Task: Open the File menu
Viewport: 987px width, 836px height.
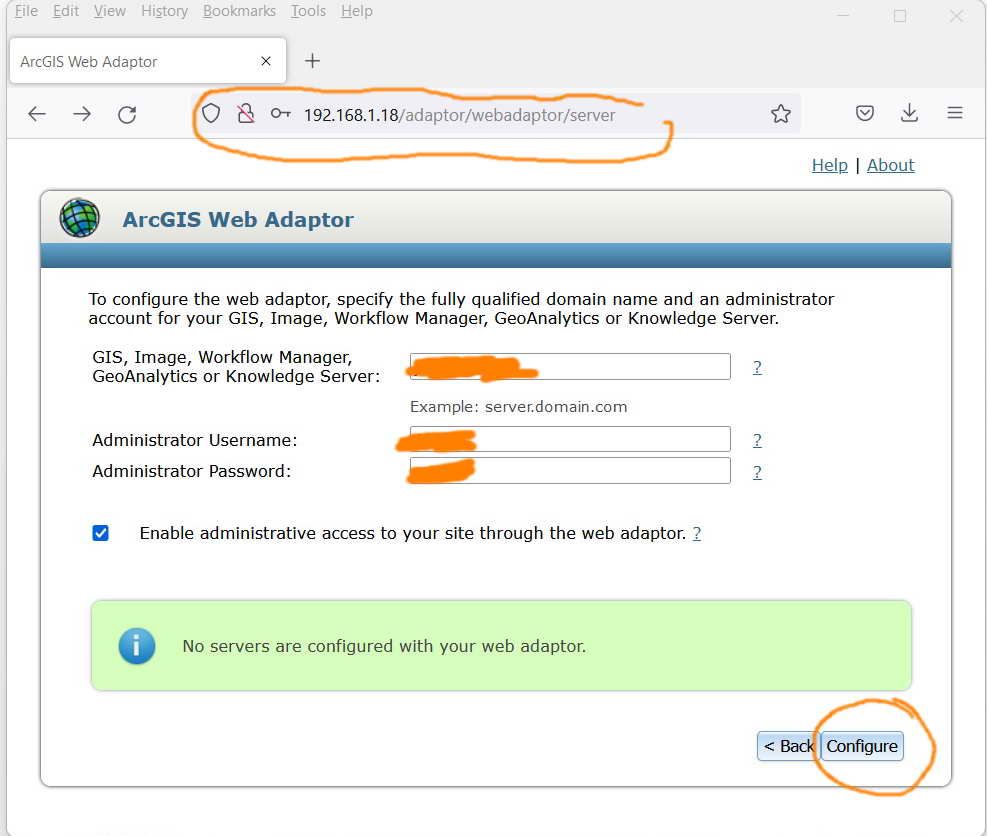Action: pos(26,11)
